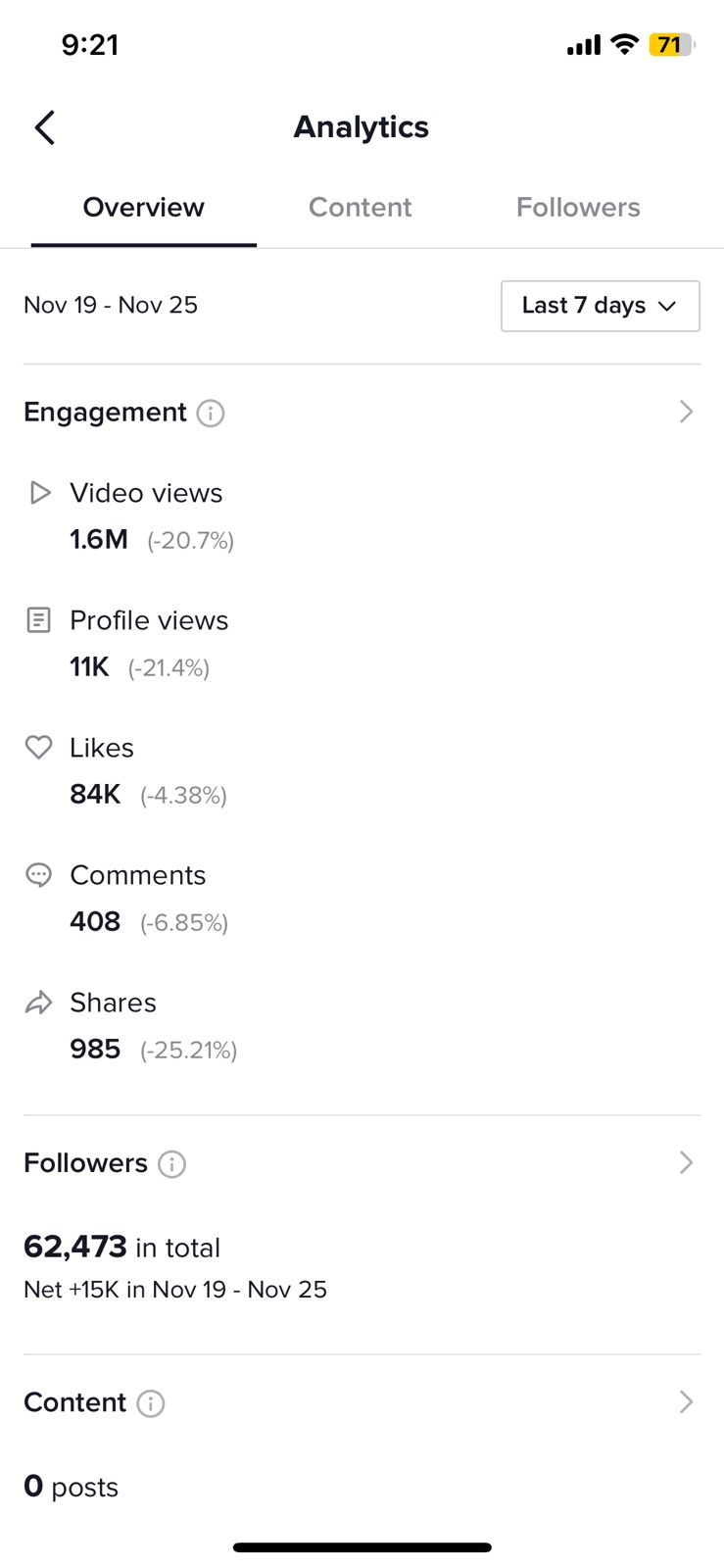Expand Content section chevron
The width and height of the screenshot is (724, 1568).
686,1402
